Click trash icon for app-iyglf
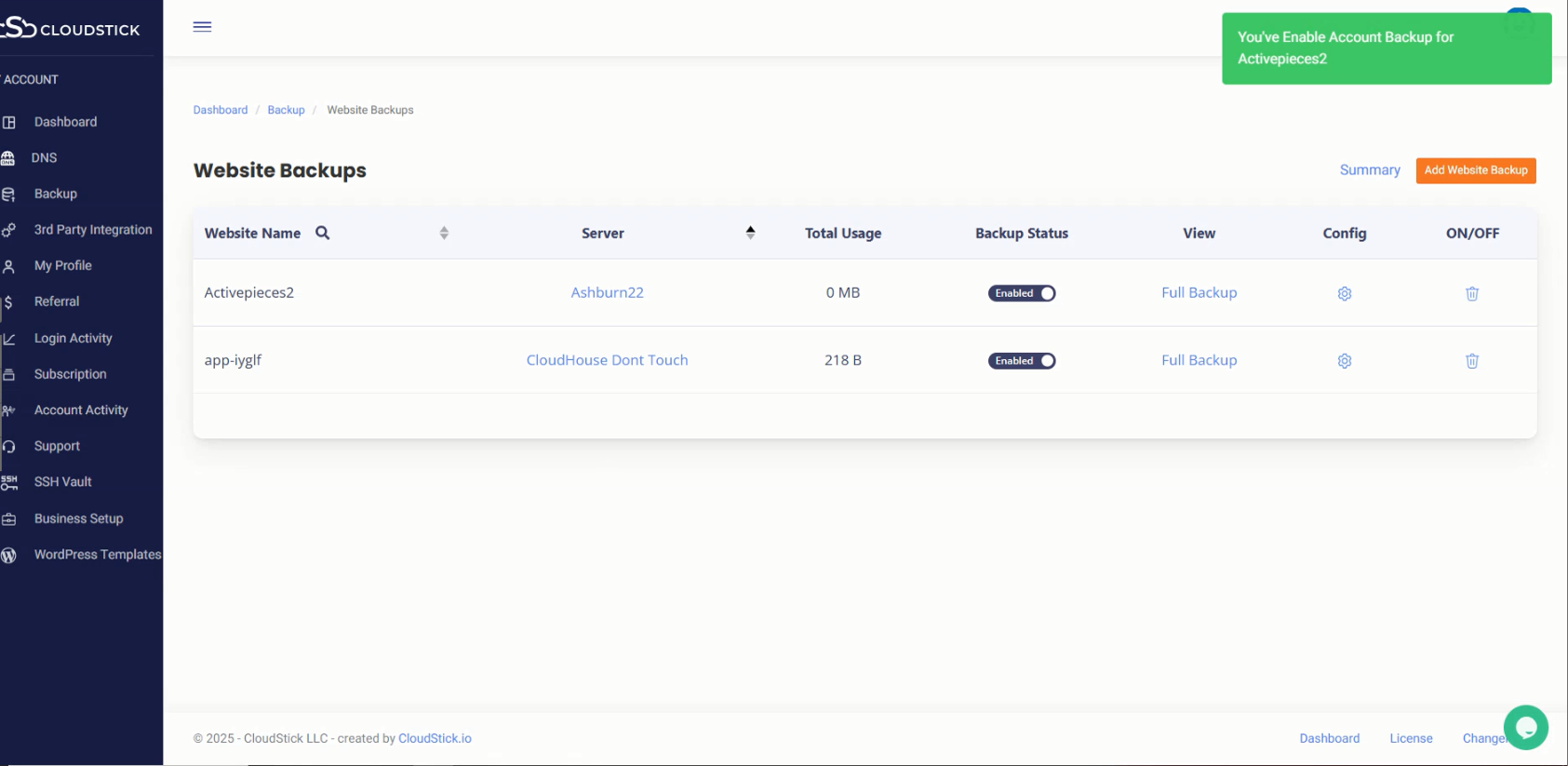The image size is (1568, 766). pyautogui.click(x=1471, y=361)
